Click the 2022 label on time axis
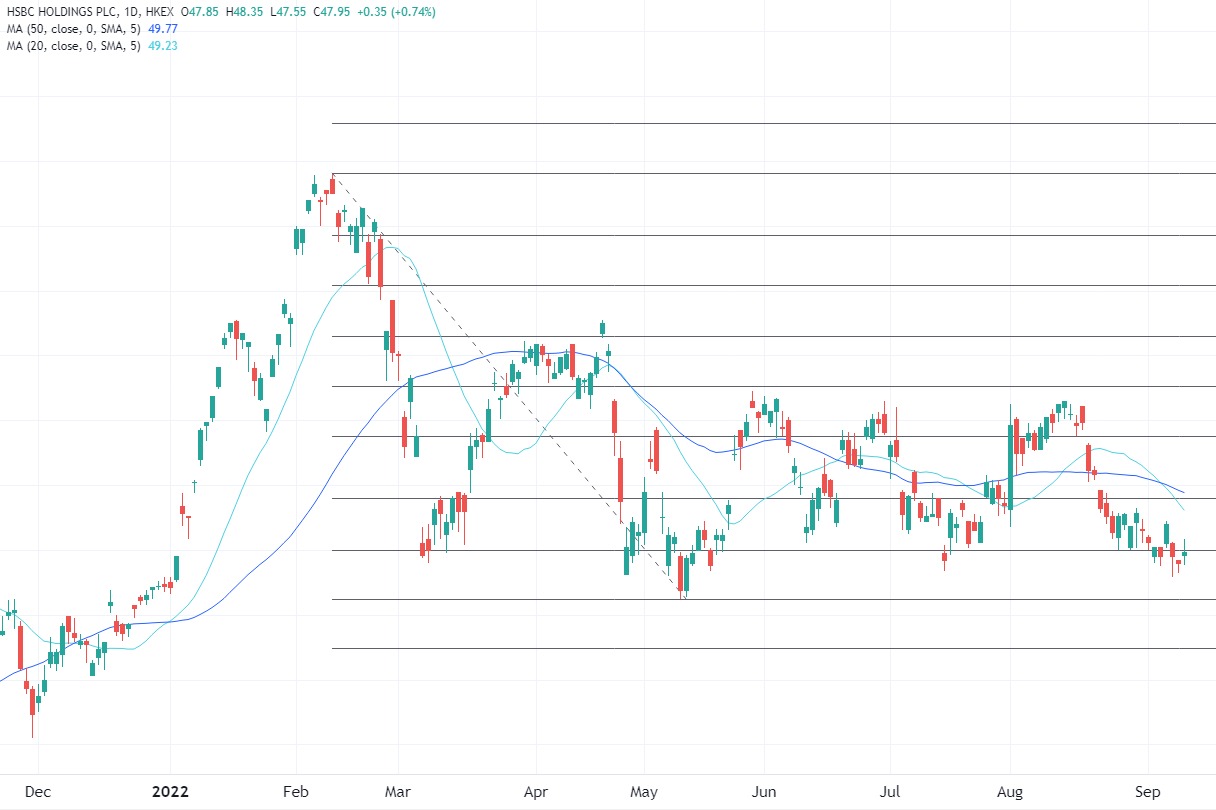Image resolution: width=1216 pixels, height=810 pixels. (169, 791)
